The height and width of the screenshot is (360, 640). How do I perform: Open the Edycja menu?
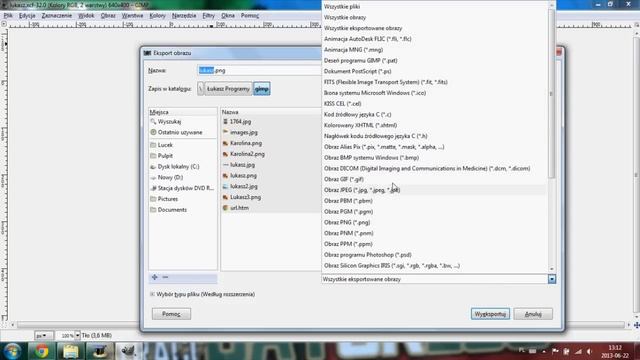(x=27, y=16)
